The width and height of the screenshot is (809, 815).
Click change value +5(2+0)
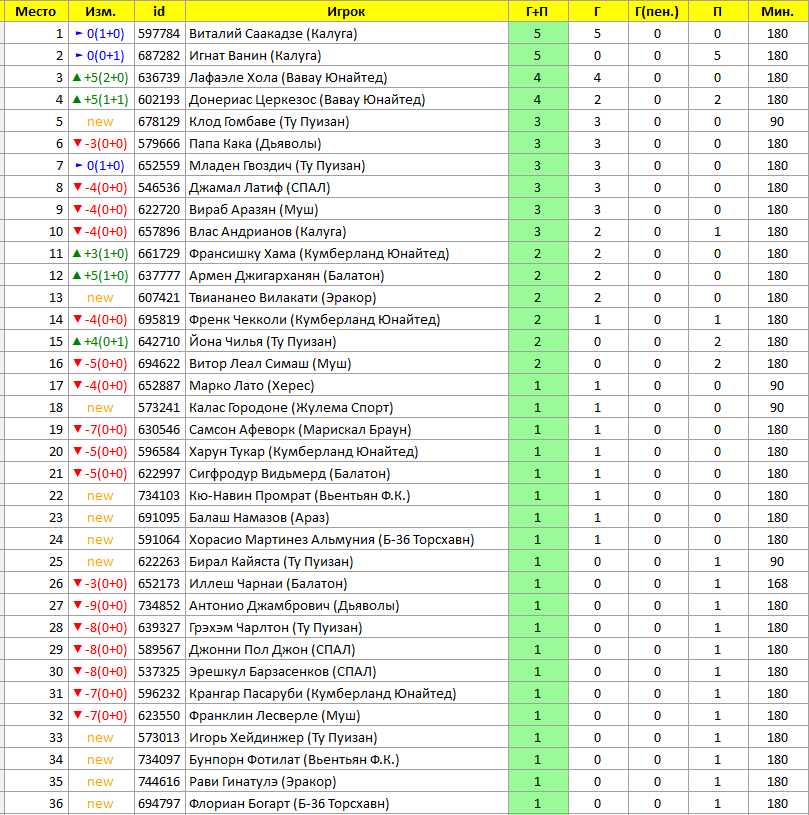pyautogui.click(x=100, y=77)
